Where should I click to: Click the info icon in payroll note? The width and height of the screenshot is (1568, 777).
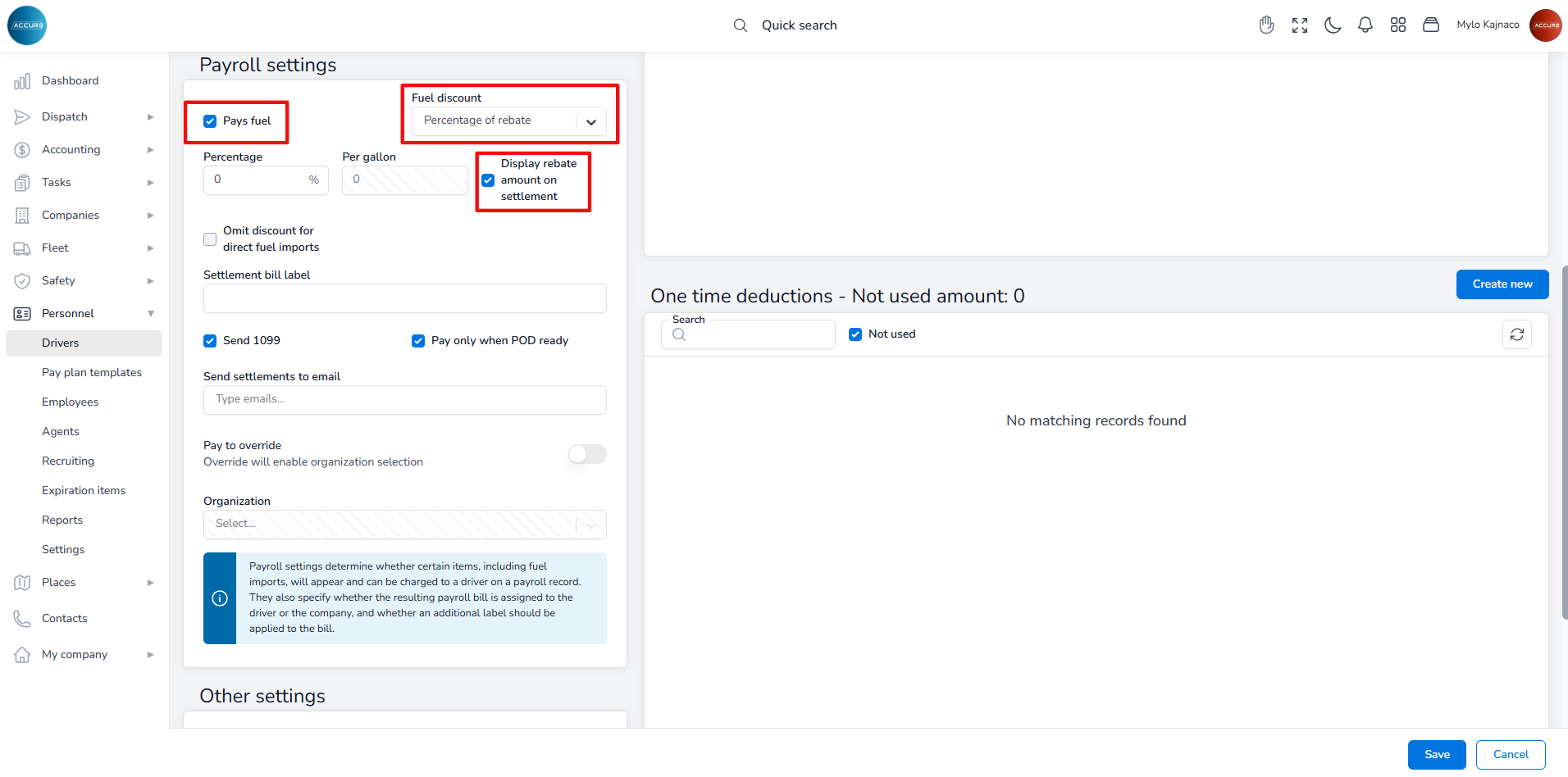tap(220, 598)
